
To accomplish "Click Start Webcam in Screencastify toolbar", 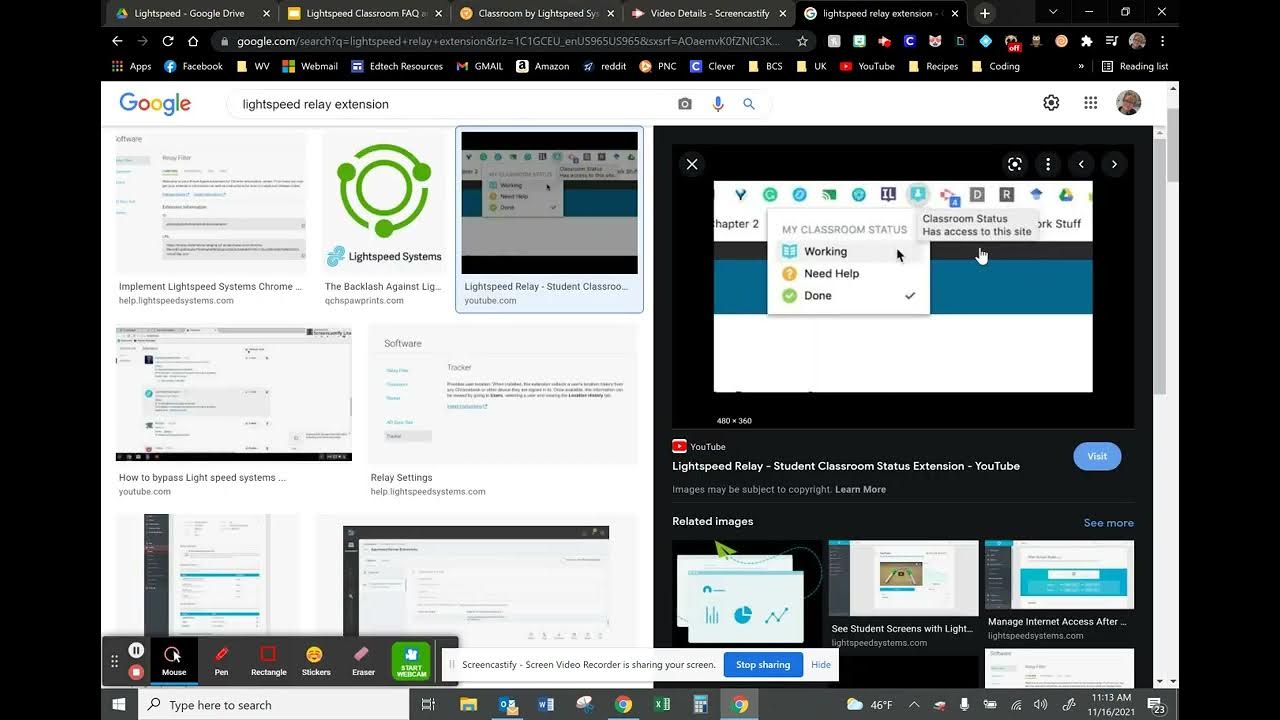I will tap(411, 661).
